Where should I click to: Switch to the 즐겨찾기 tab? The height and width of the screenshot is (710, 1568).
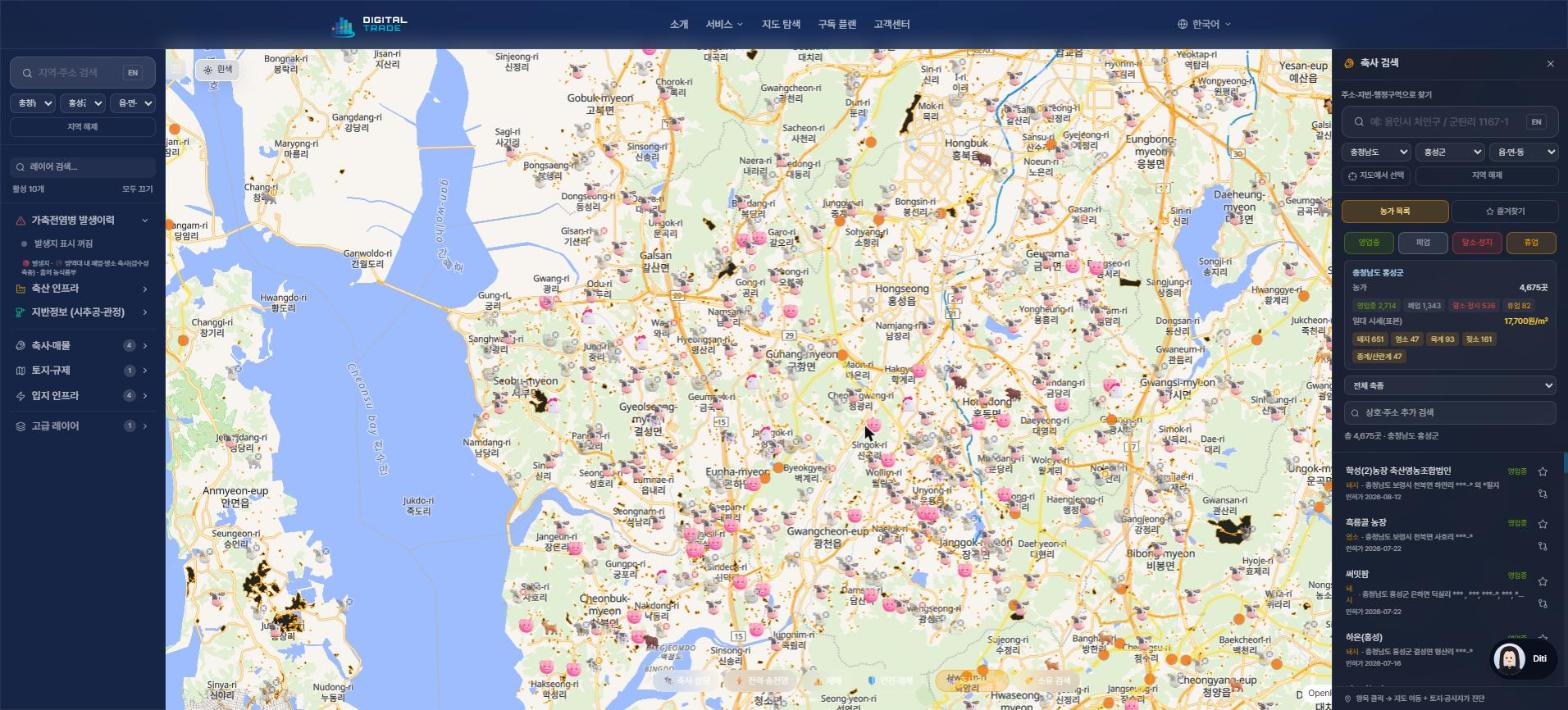[x=1505, y=212]
